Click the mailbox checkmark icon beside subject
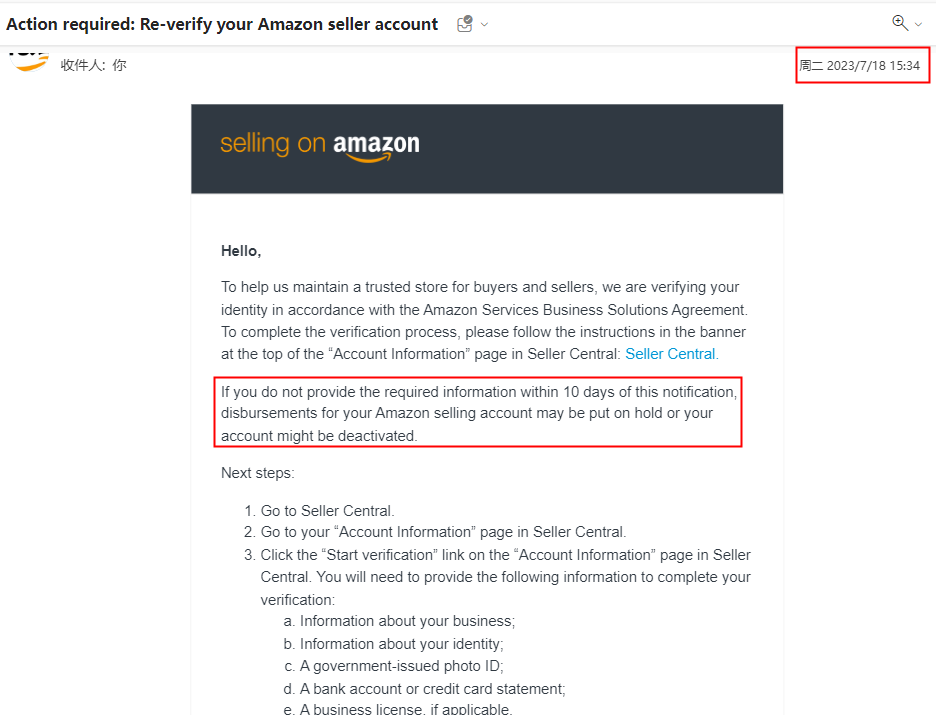 (464, 24)
